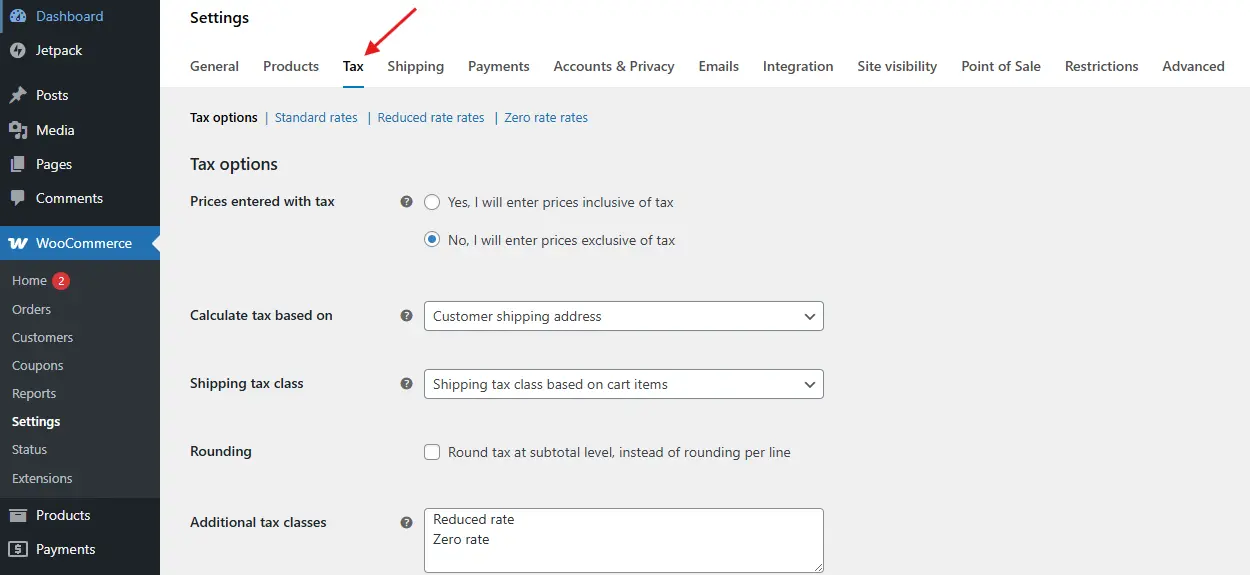This screenshot has height=575, width=1250.
Task: Open the Settings submenu item
Action: point(36,421)
